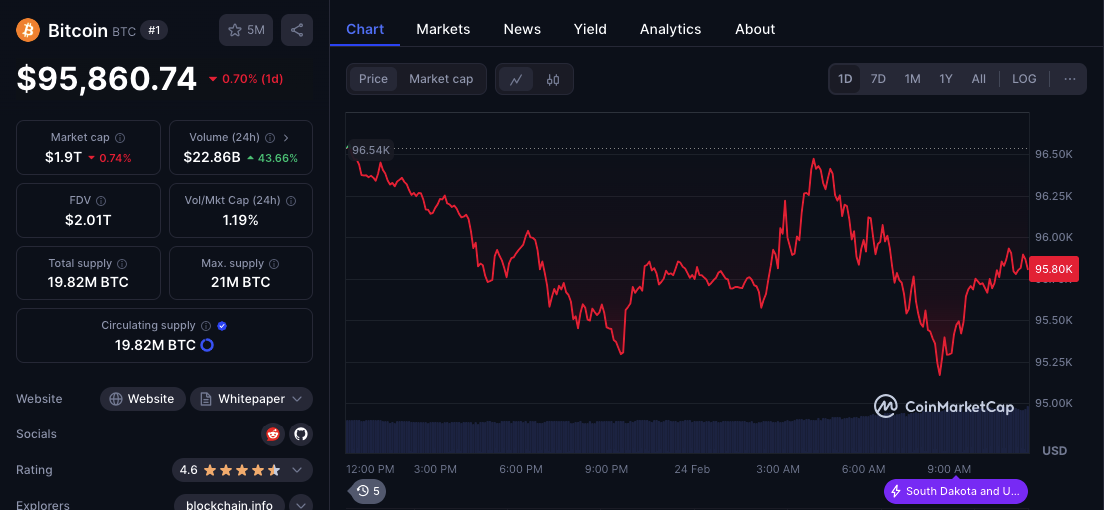Click the $95,860.74 price text
The image size is (1104, 510).
(x=107, y=79)
